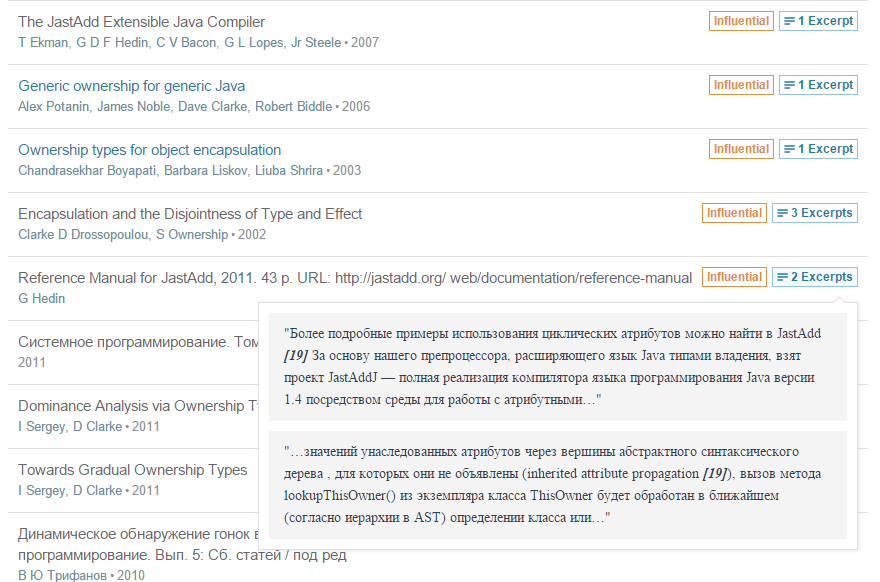
Task: Open '1 Excerpt' for JastAdd Extensible Java Compiler
Action: coord(818,21)
